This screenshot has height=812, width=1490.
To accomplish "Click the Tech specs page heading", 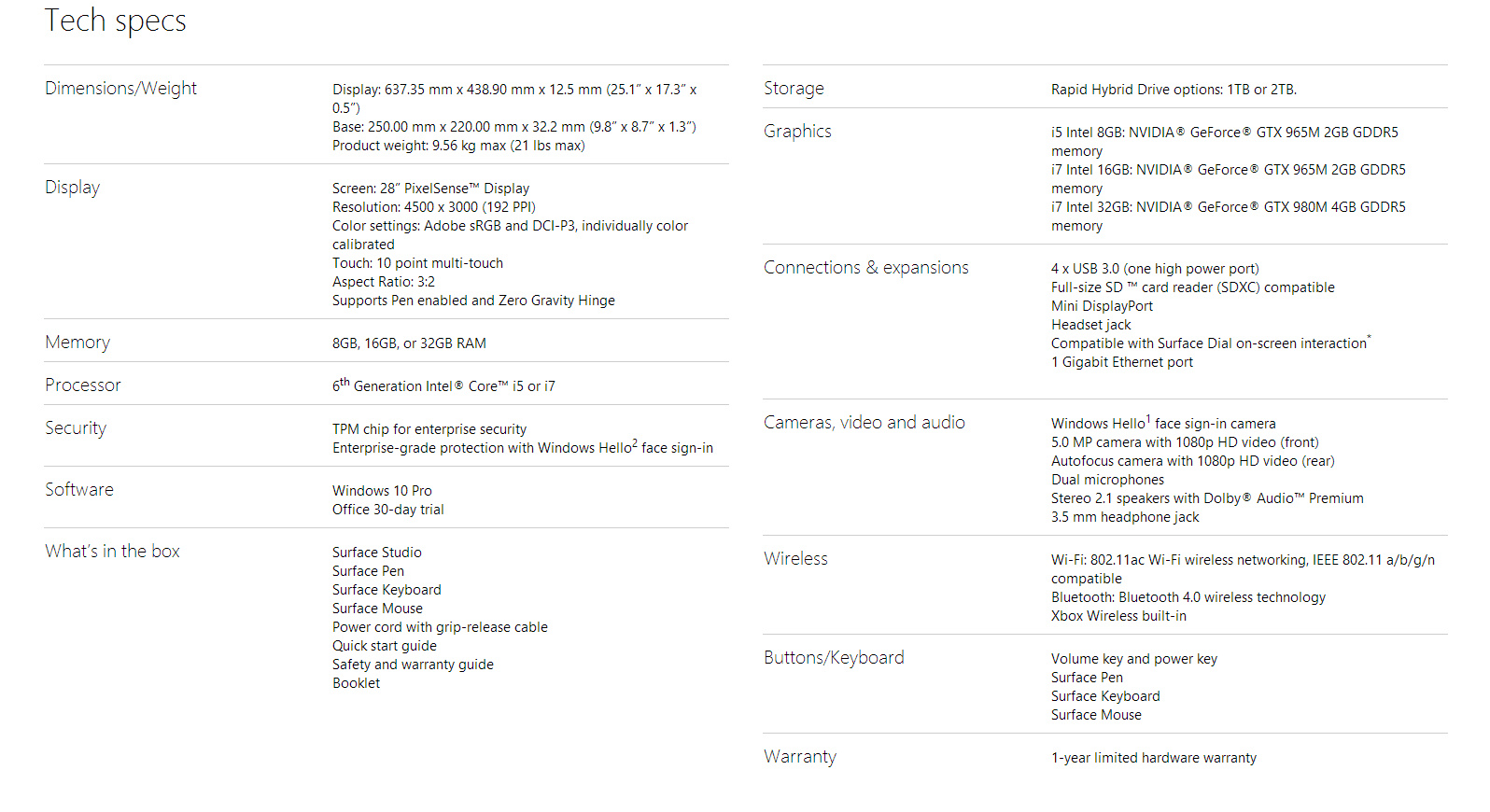I will click(x=116, y=21).
